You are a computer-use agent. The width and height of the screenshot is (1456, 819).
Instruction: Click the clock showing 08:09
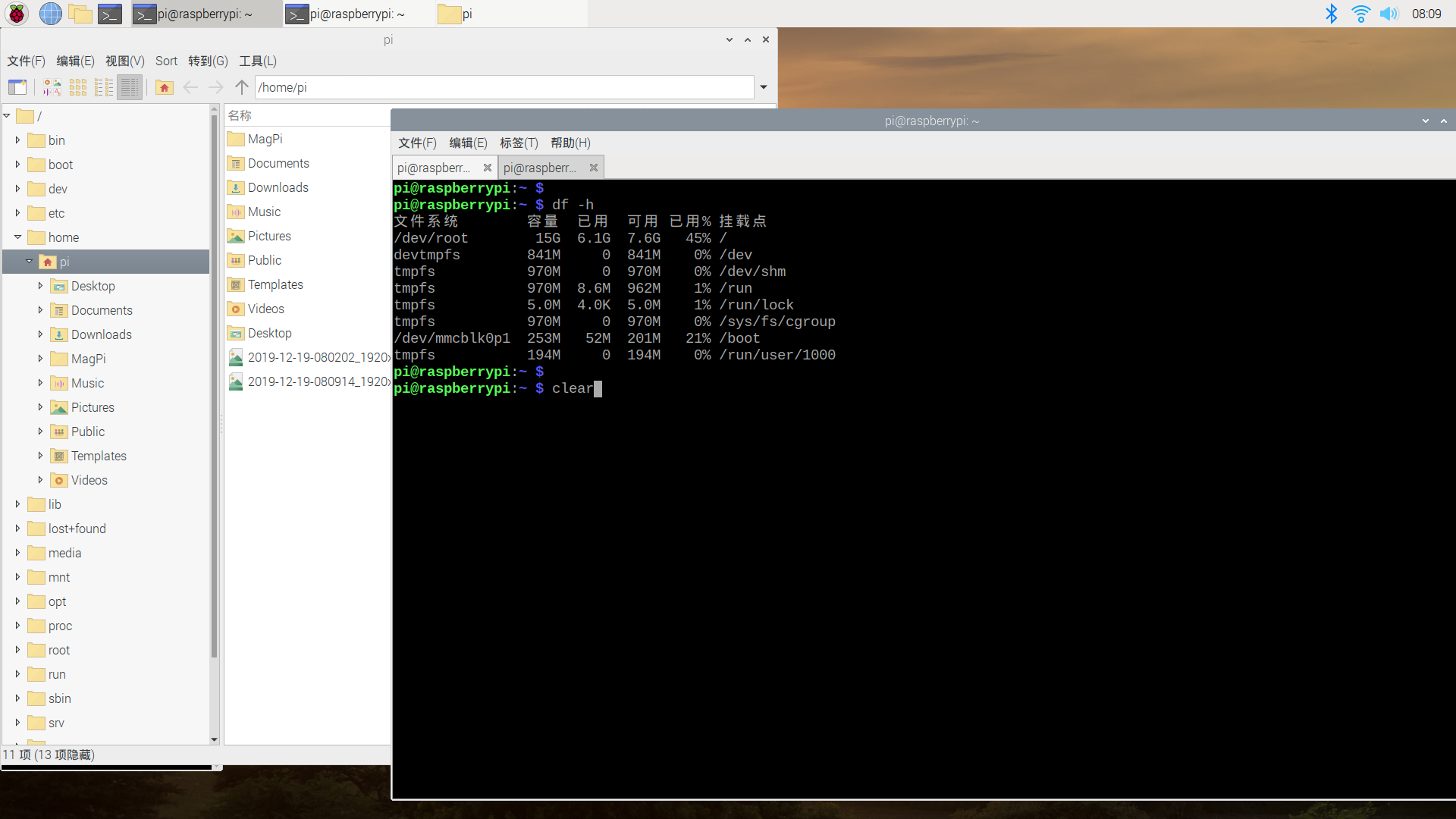[x=1426, y=14]
